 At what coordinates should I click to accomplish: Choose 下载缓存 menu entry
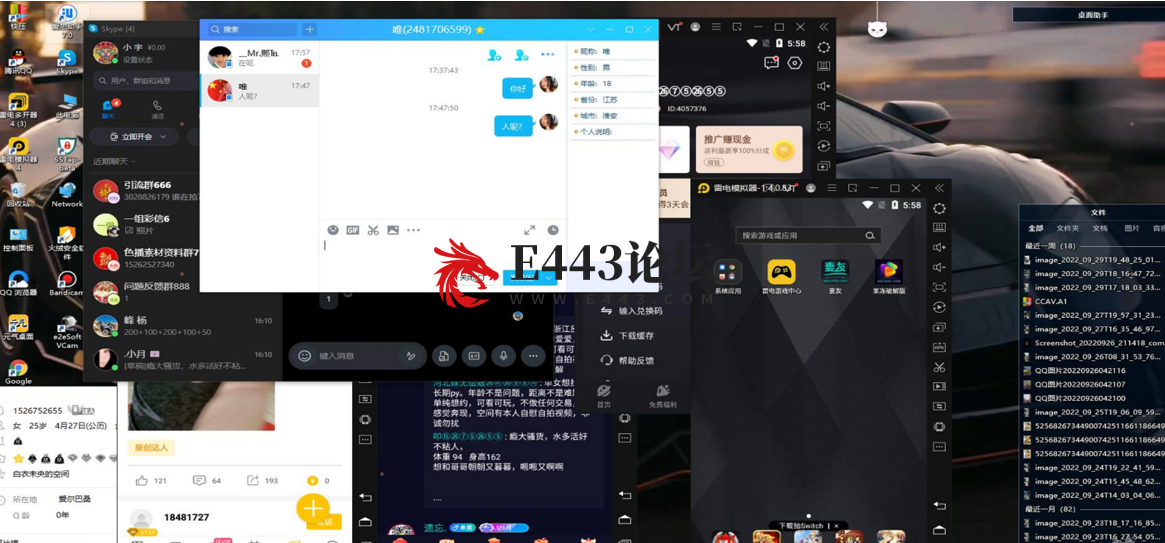(628, 335)
